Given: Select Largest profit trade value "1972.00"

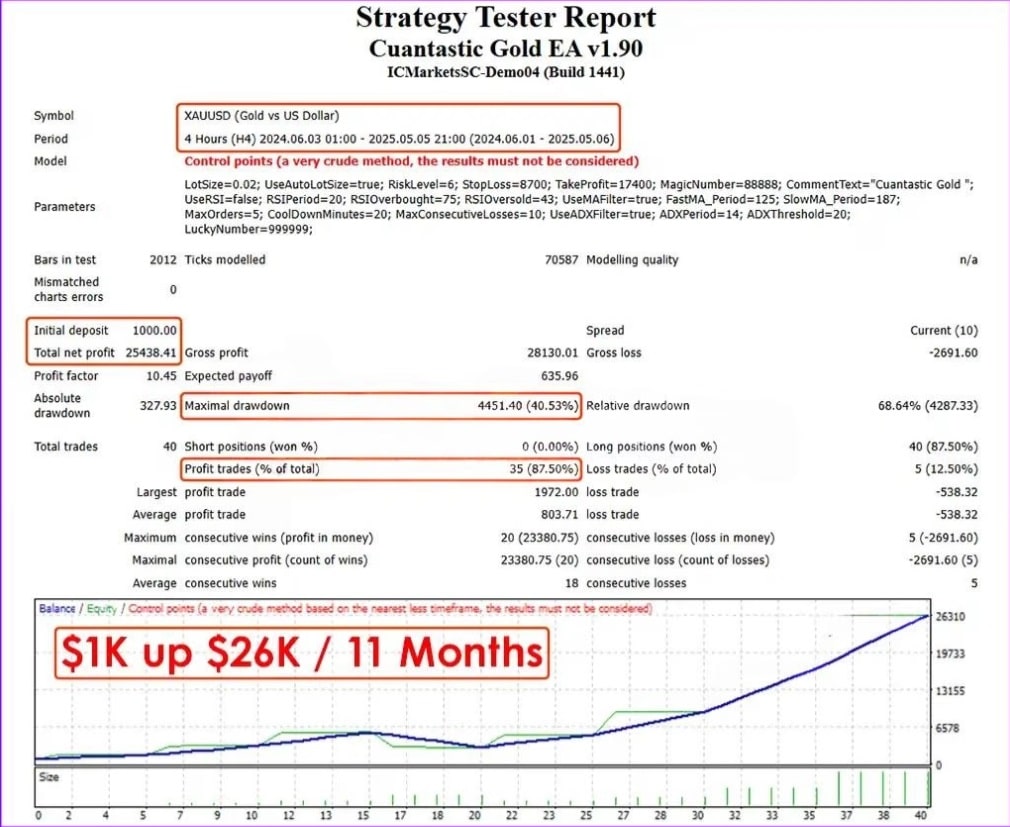Looking at the screenshot, I should [557, 492].
